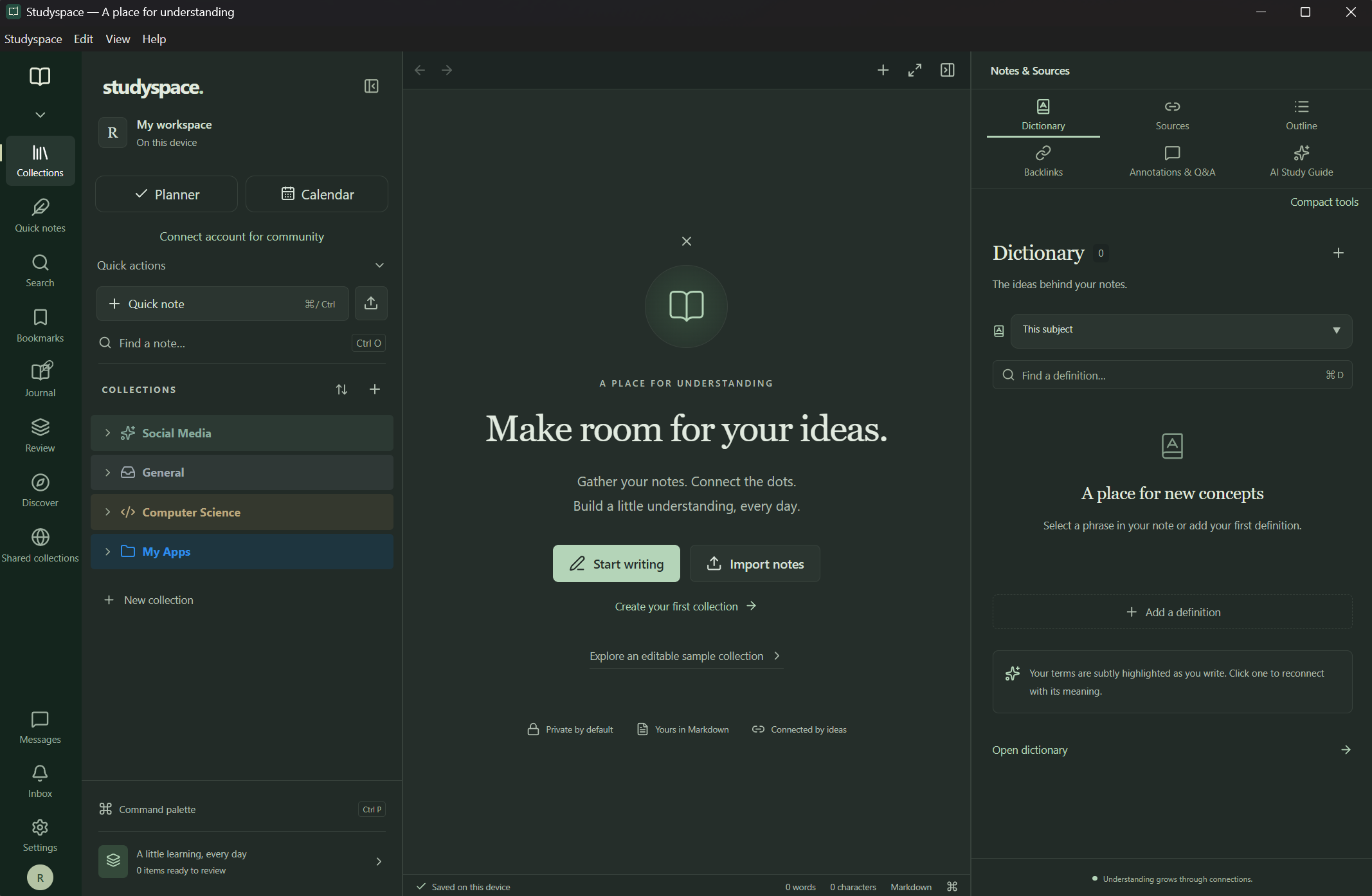Image resolution: width=1372 pixels, height=896 pixels.
Task: Open the Journal sidebar section
Action: coord(40,380)
